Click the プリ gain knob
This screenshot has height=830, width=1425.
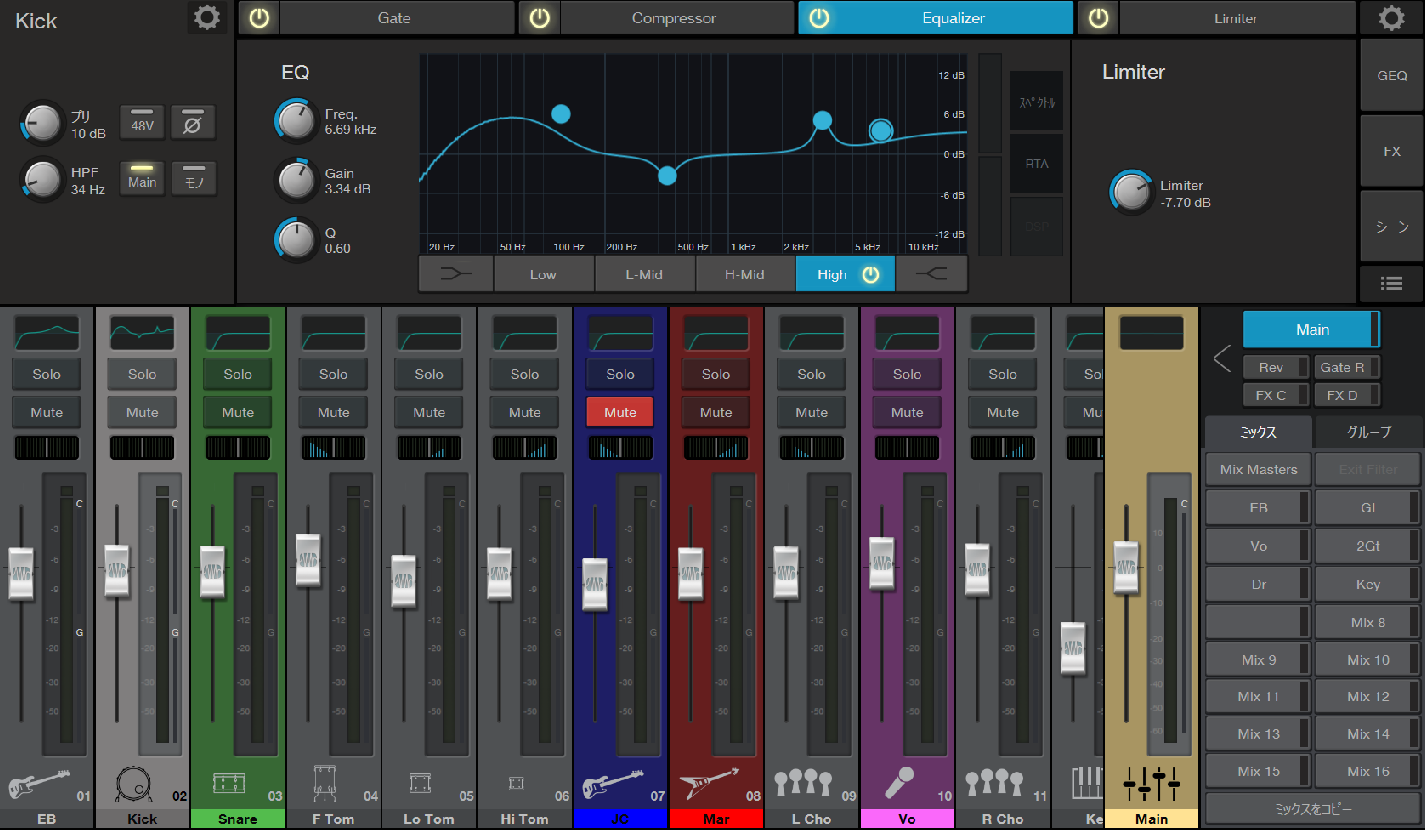click(x=42, y=123)
